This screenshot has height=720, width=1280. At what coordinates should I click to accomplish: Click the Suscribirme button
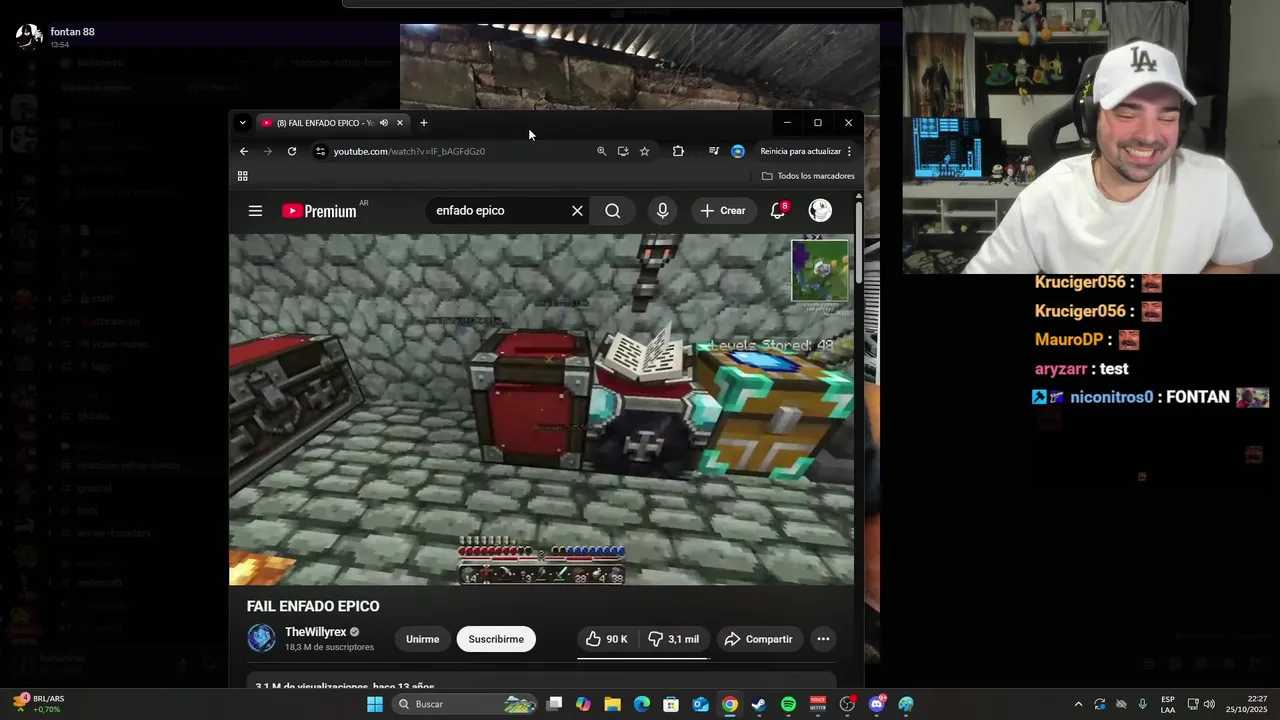(x=496, y=639)
